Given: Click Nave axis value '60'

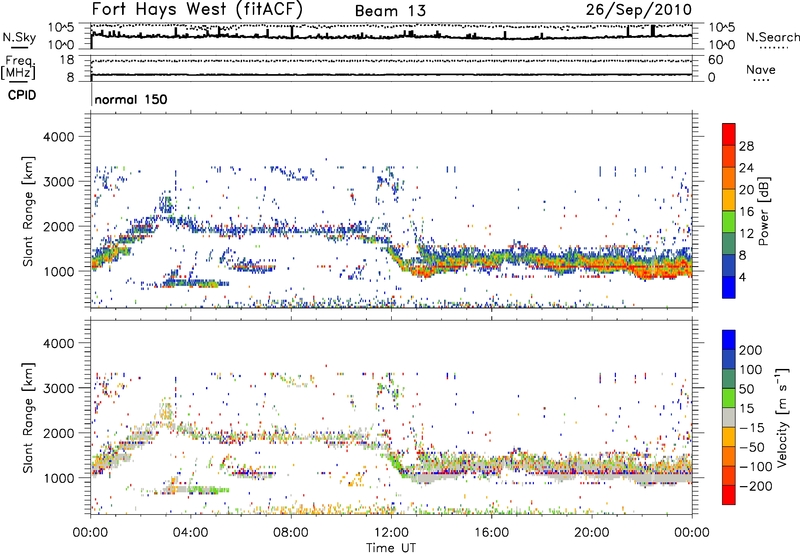Looking at the screenshot, I should pyautogui.click(x=715, y=60).
